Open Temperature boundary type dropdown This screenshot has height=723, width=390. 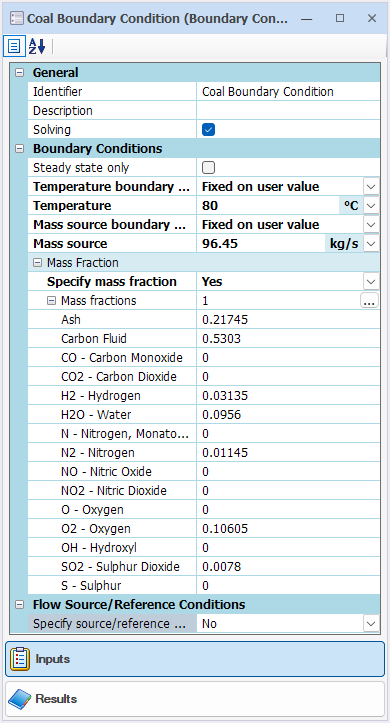click(371, 187)
